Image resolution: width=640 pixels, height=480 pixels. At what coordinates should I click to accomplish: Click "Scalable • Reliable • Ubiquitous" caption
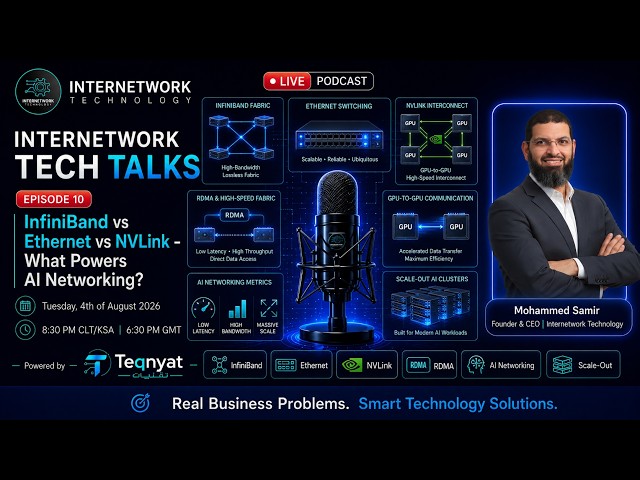click(x=340, y=160)
